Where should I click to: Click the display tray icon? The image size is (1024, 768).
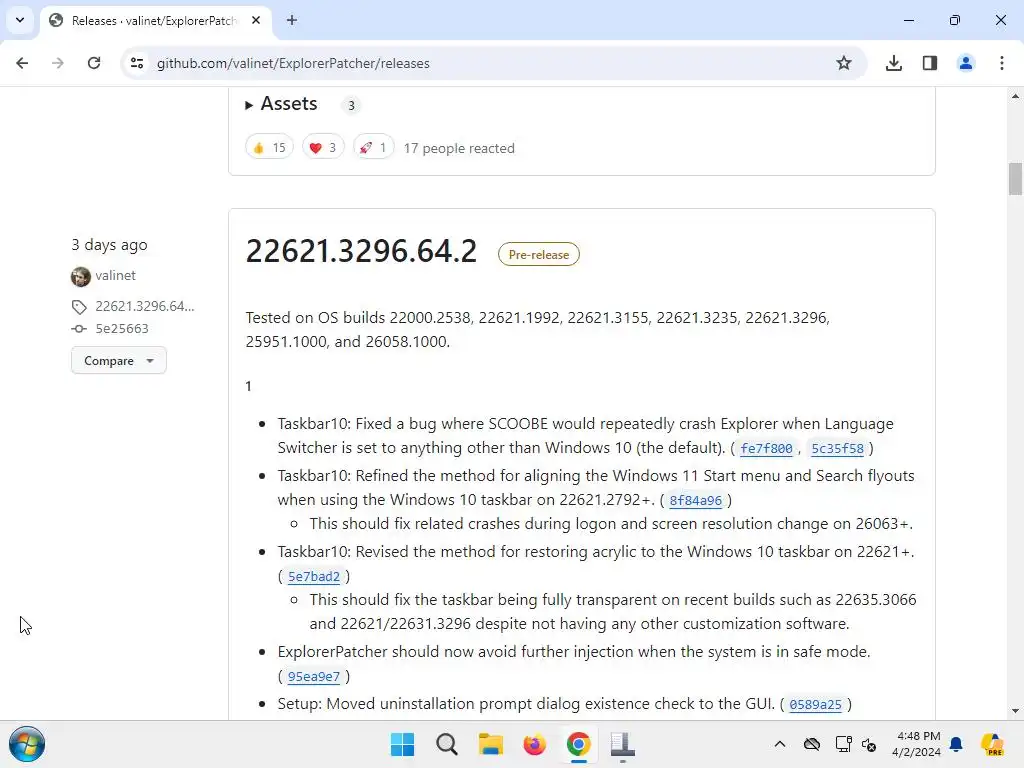point(843,744)
